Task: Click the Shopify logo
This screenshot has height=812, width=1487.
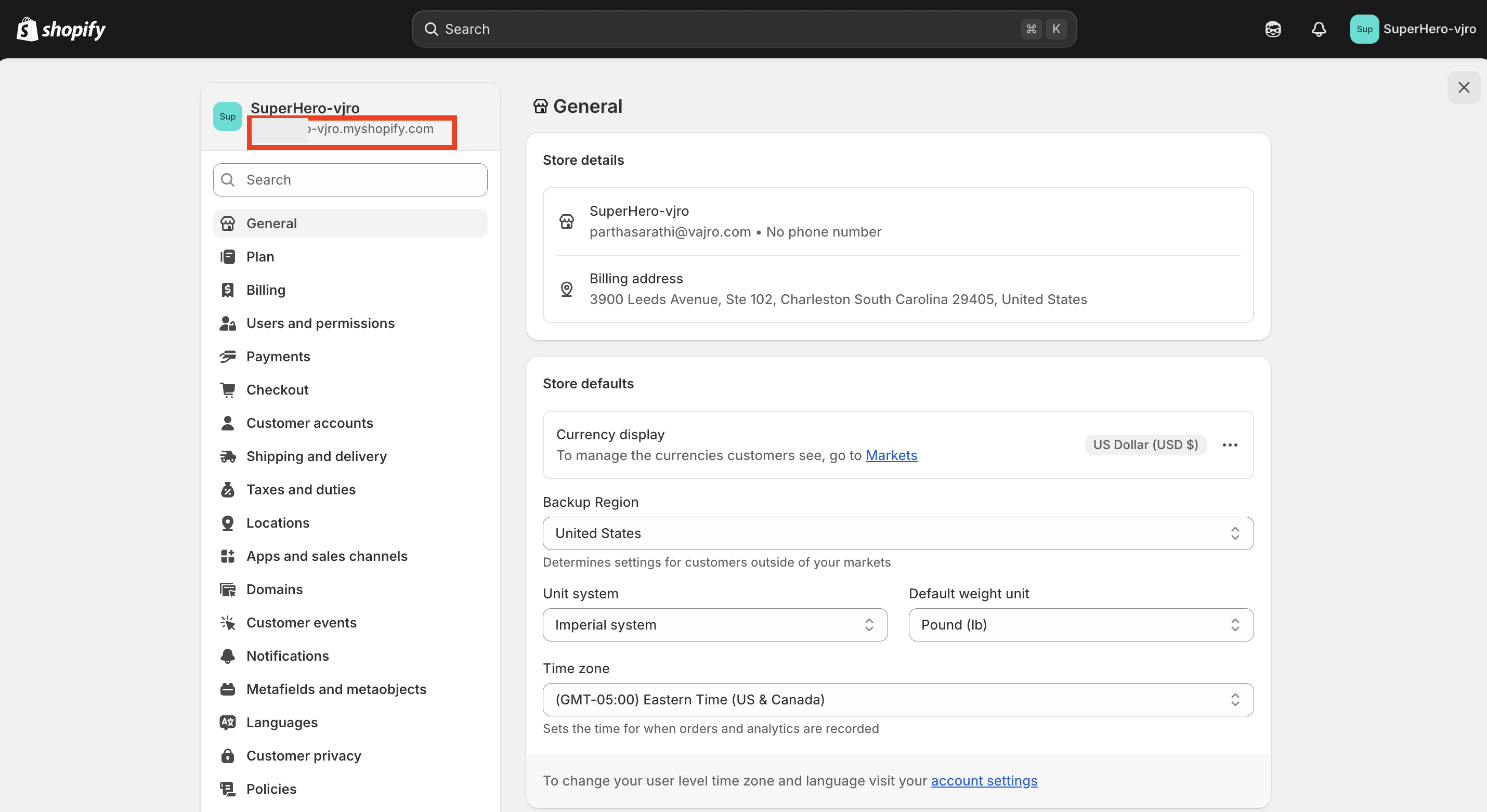Action: point(61,29)
